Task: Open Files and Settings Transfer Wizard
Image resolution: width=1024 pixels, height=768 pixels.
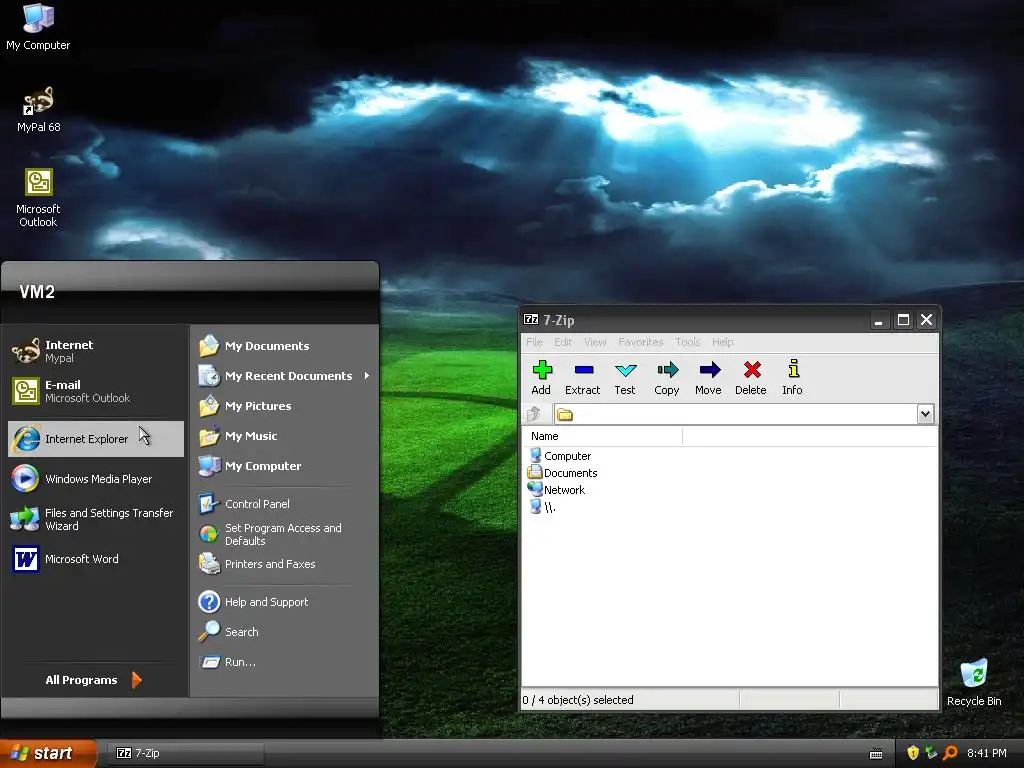Action: point(96,519)
